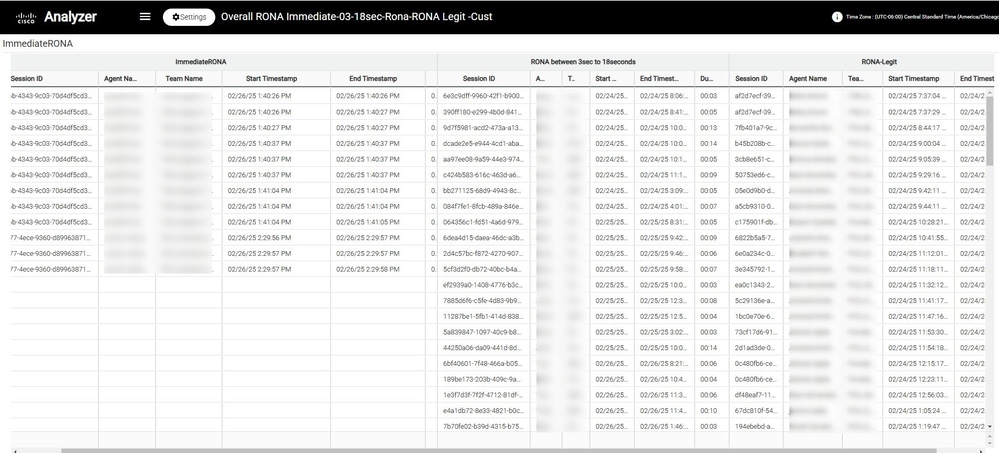Select session ID 11287be1-5fb1-414d-838
The width and height of the screenshot is (999, 453).
482,316
